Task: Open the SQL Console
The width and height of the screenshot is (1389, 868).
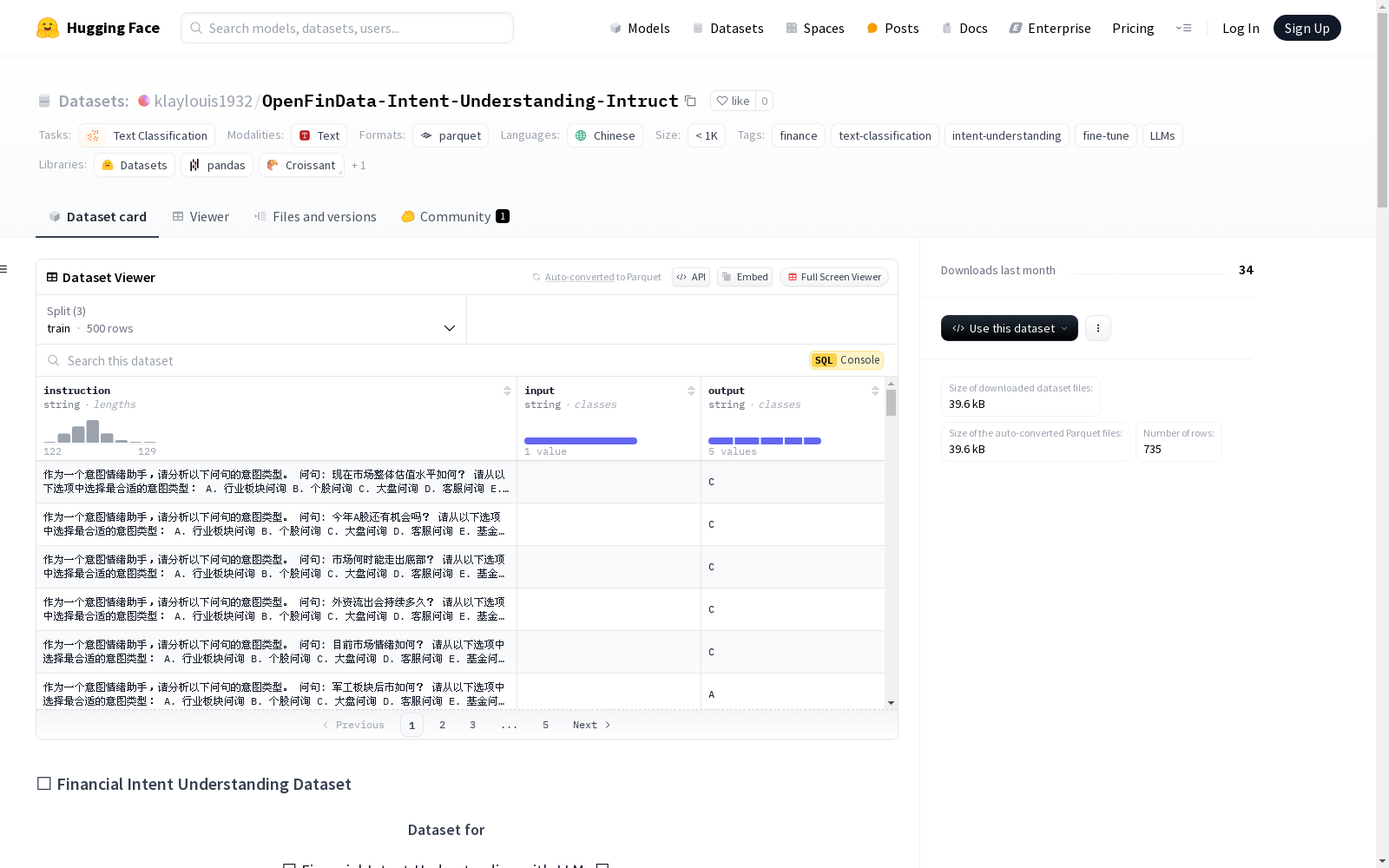Action: click(846, 360)
